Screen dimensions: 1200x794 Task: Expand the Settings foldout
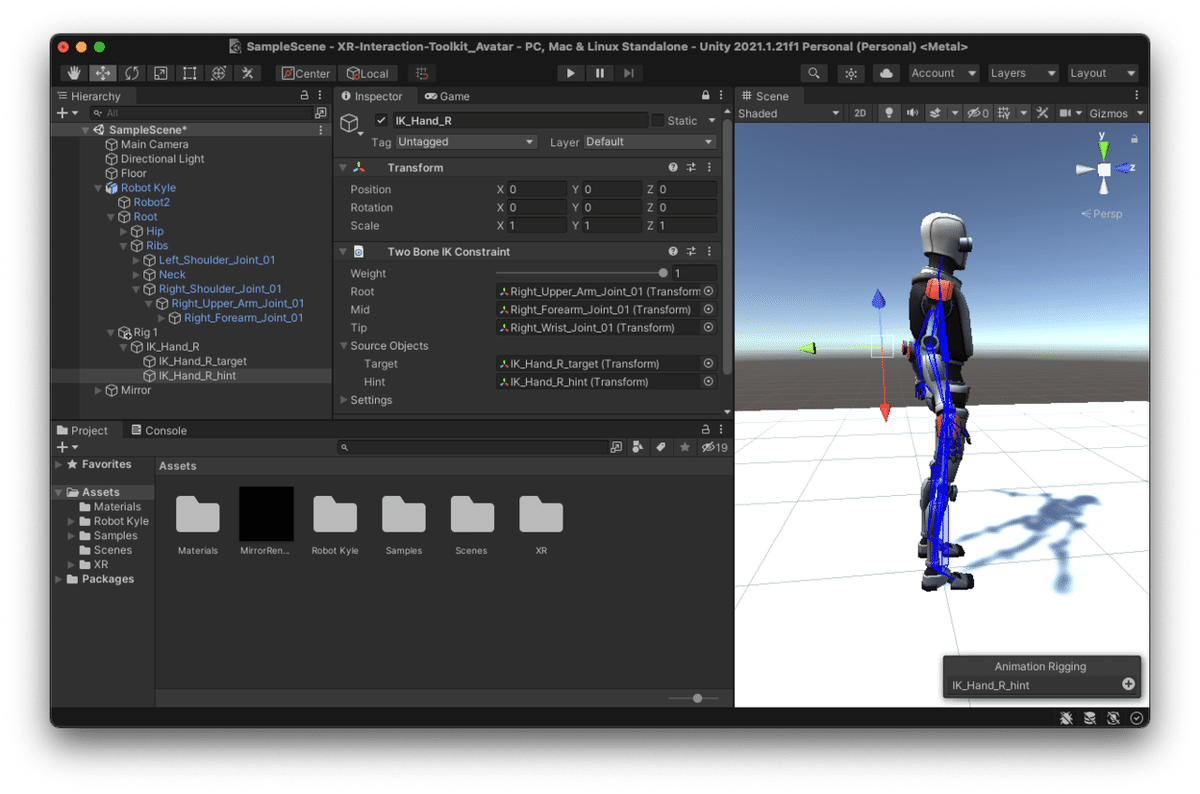[x=344, y=400]
